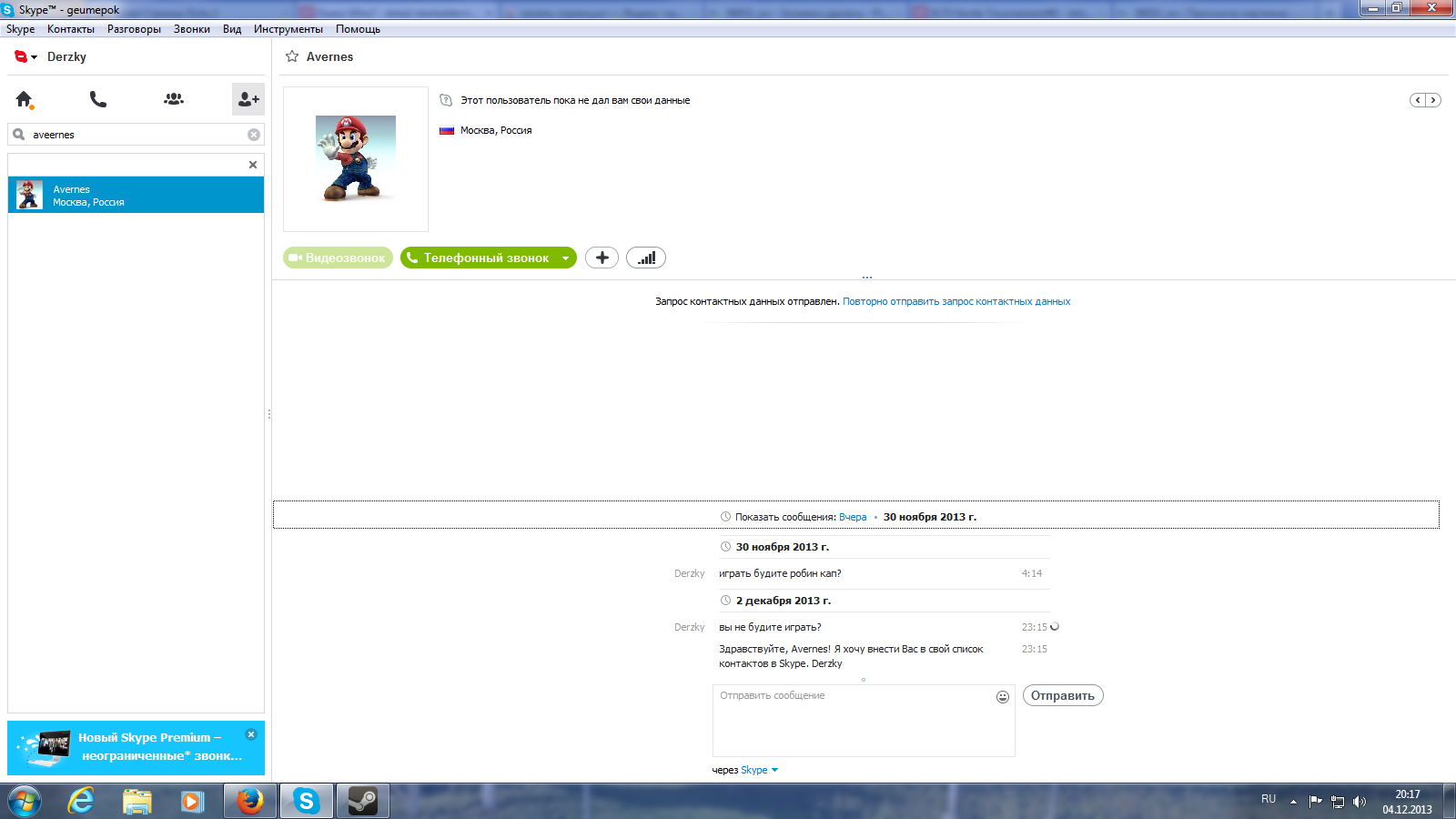Close the search results panel

(x=253, y=165)
